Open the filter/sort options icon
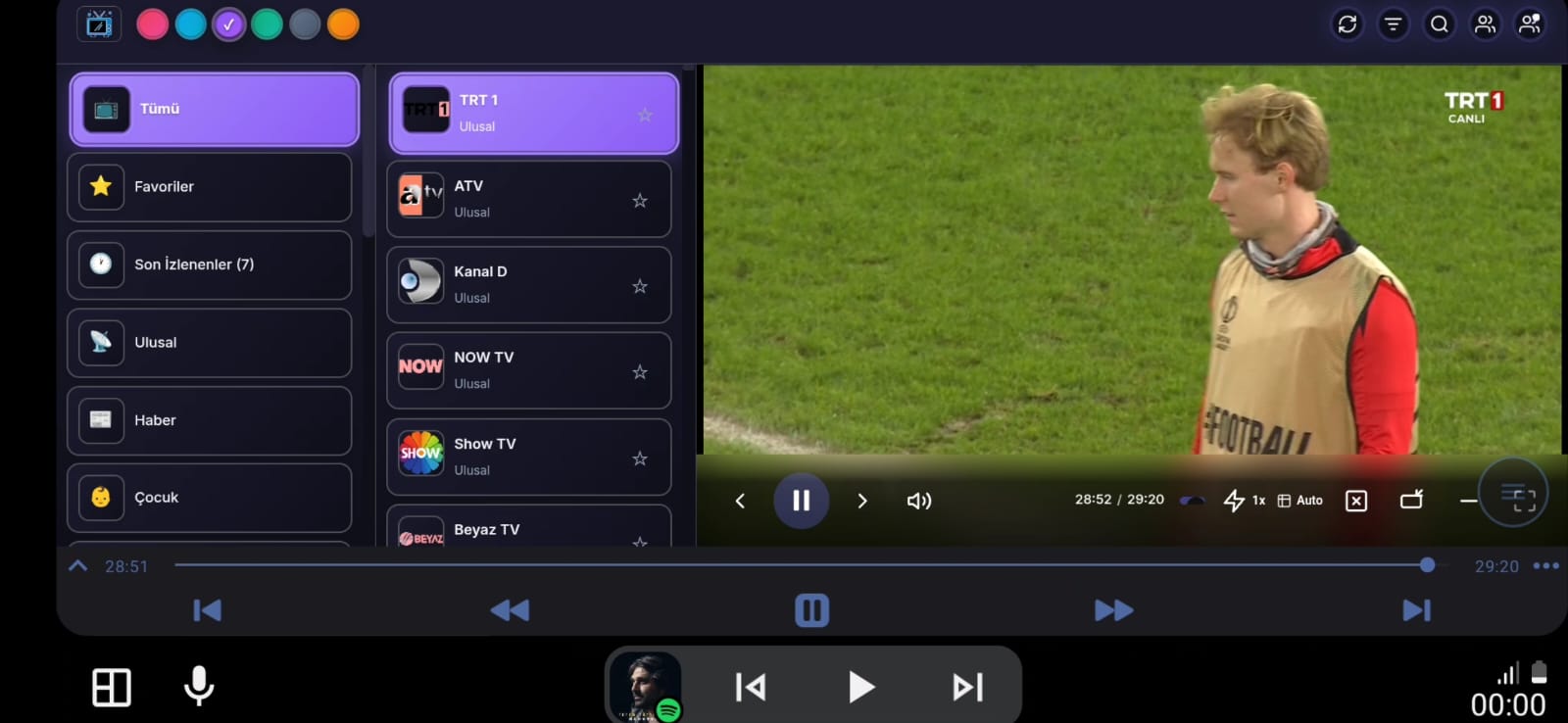Image resolution: width=1568 pixels, height=723 pixels. pyautogui.click(x=1393, y=24)
